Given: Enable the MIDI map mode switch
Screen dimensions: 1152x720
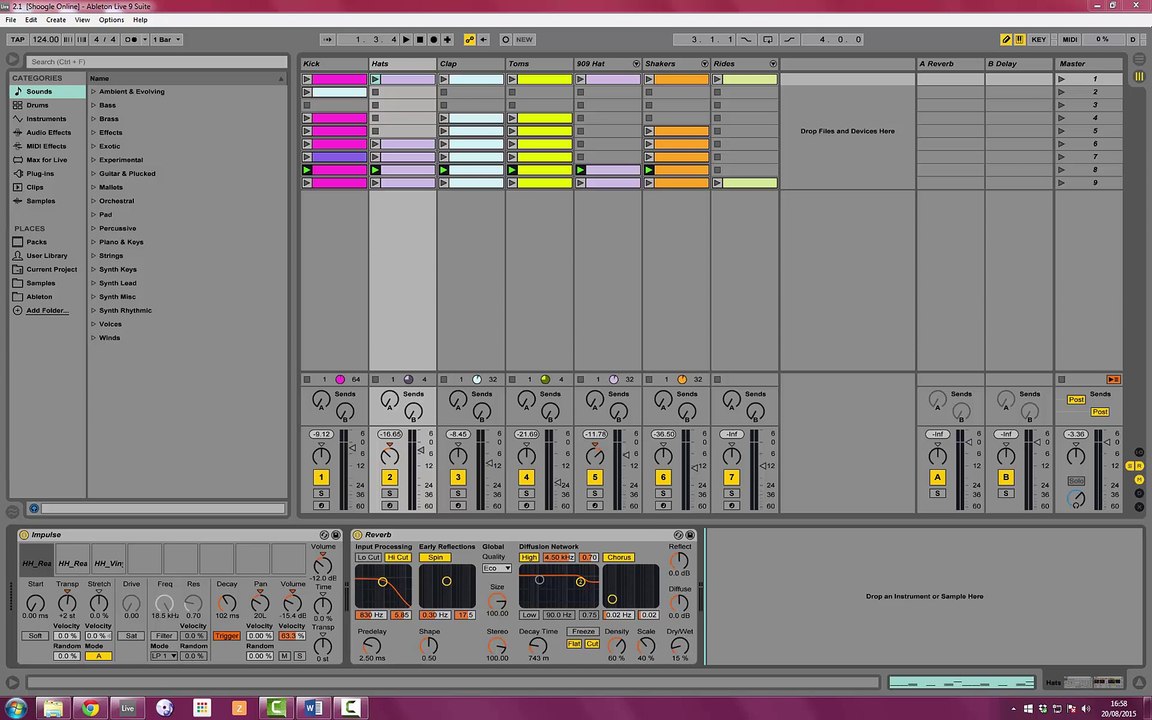Looking at the screenshot, I should point(1070,40).
